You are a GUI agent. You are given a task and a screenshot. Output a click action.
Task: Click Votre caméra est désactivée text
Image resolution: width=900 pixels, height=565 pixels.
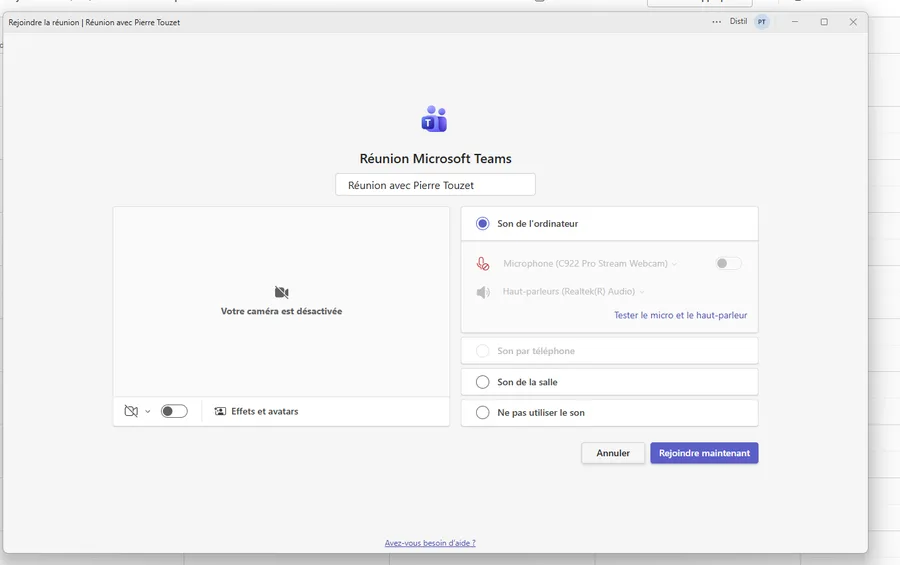click(x=281, y=311)
